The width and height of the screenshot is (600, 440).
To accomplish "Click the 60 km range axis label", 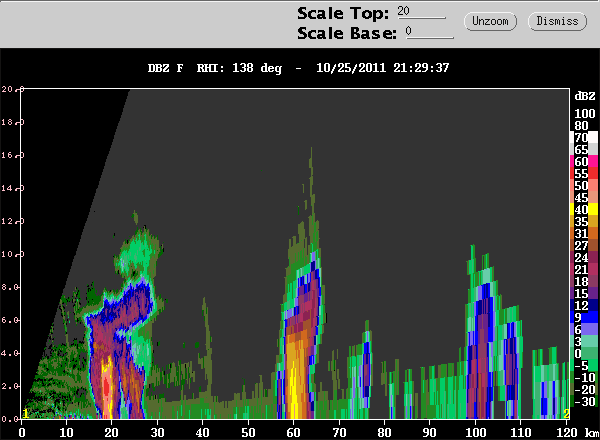I will (x=293, y=433).
